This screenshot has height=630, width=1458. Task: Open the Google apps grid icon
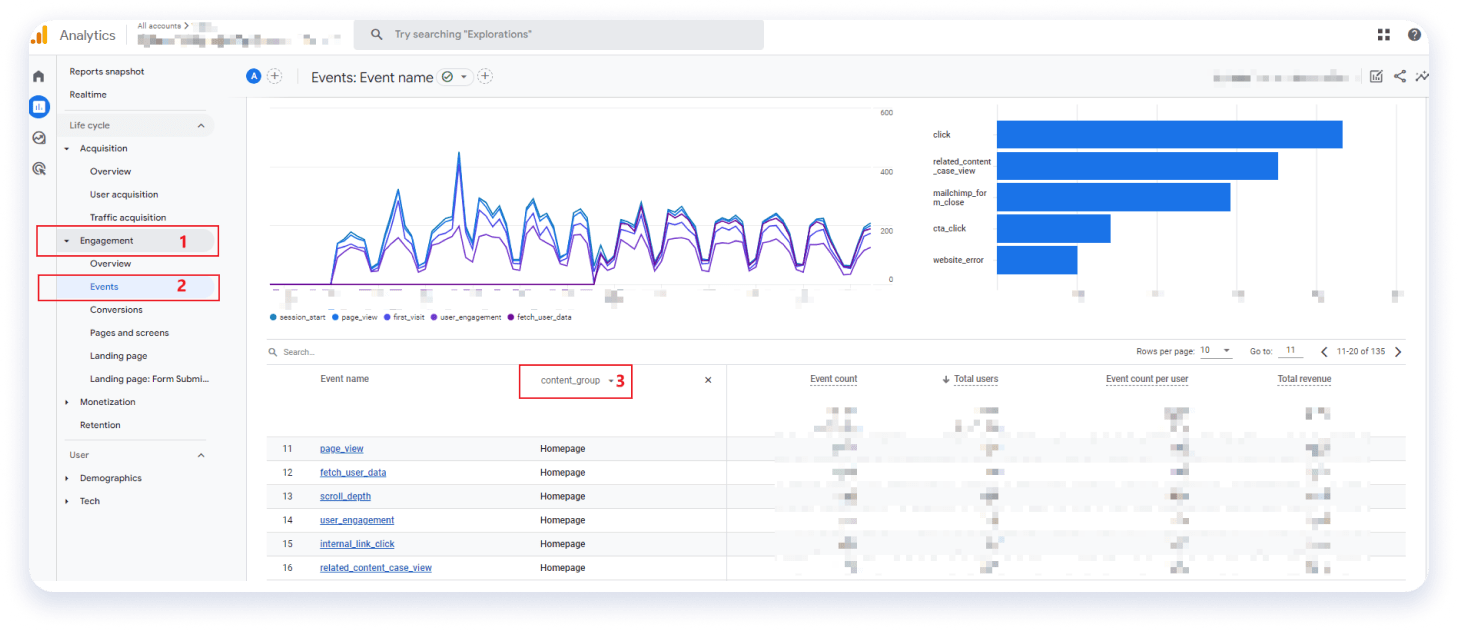(1384, 35)
